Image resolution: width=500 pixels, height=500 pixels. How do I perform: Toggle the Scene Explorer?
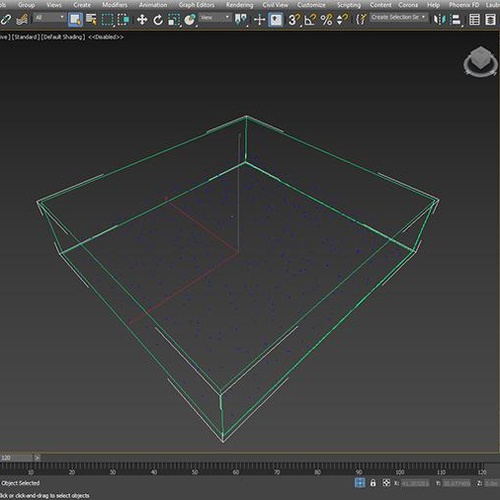pos(474,20)
